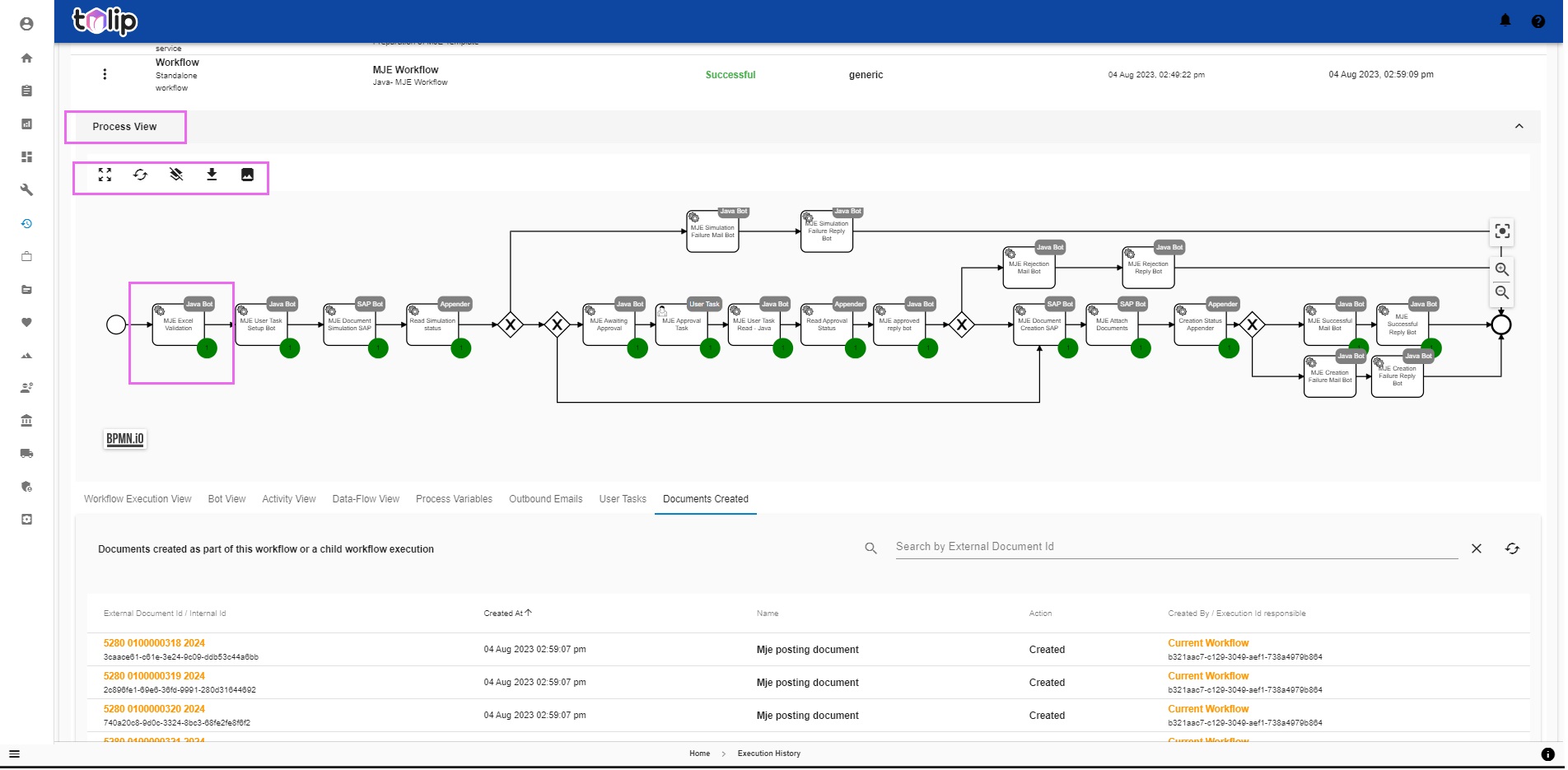The image size is (1568, 770).
Task: Open the dashboard tiles icon in sidebar
Action: [26, 156]
